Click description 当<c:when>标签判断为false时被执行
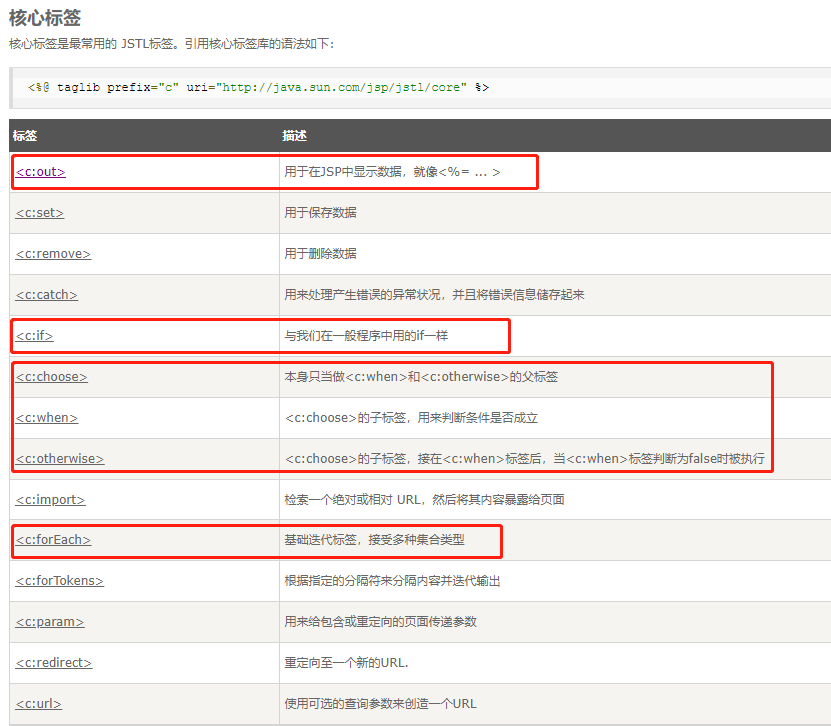The image size is (831, 726). 659,458
